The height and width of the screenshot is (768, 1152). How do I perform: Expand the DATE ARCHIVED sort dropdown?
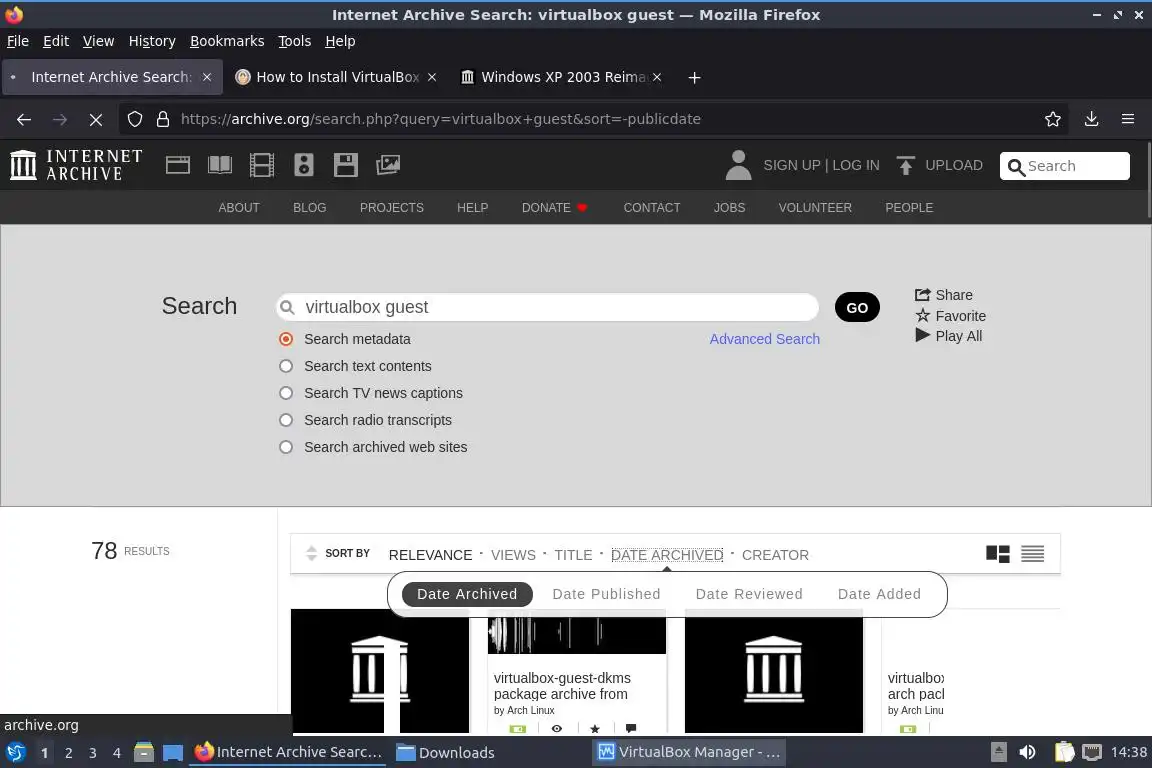pyautogui.click(x=667, y=555)
